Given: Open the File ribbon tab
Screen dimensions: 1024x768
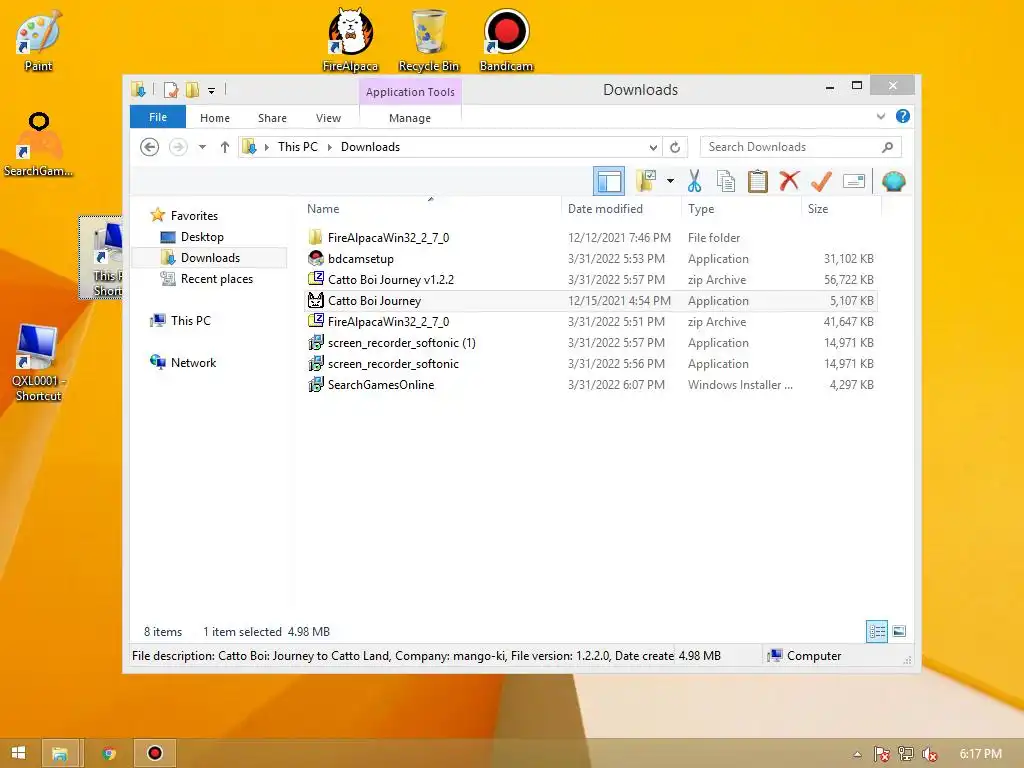Looking at the screenshot, I should point(158,118).
